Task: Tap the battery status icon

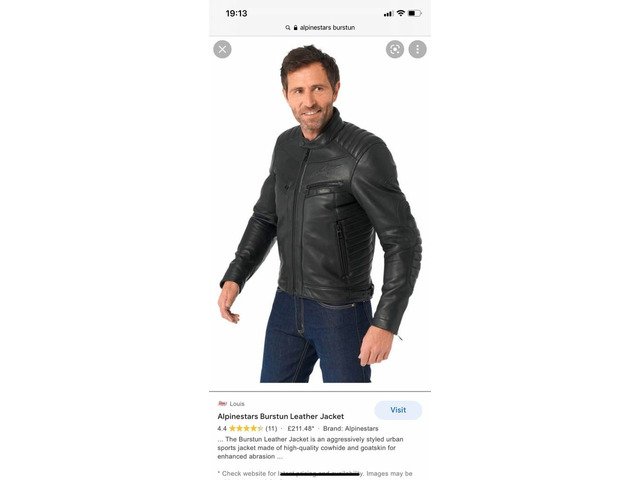Action: 414,13
